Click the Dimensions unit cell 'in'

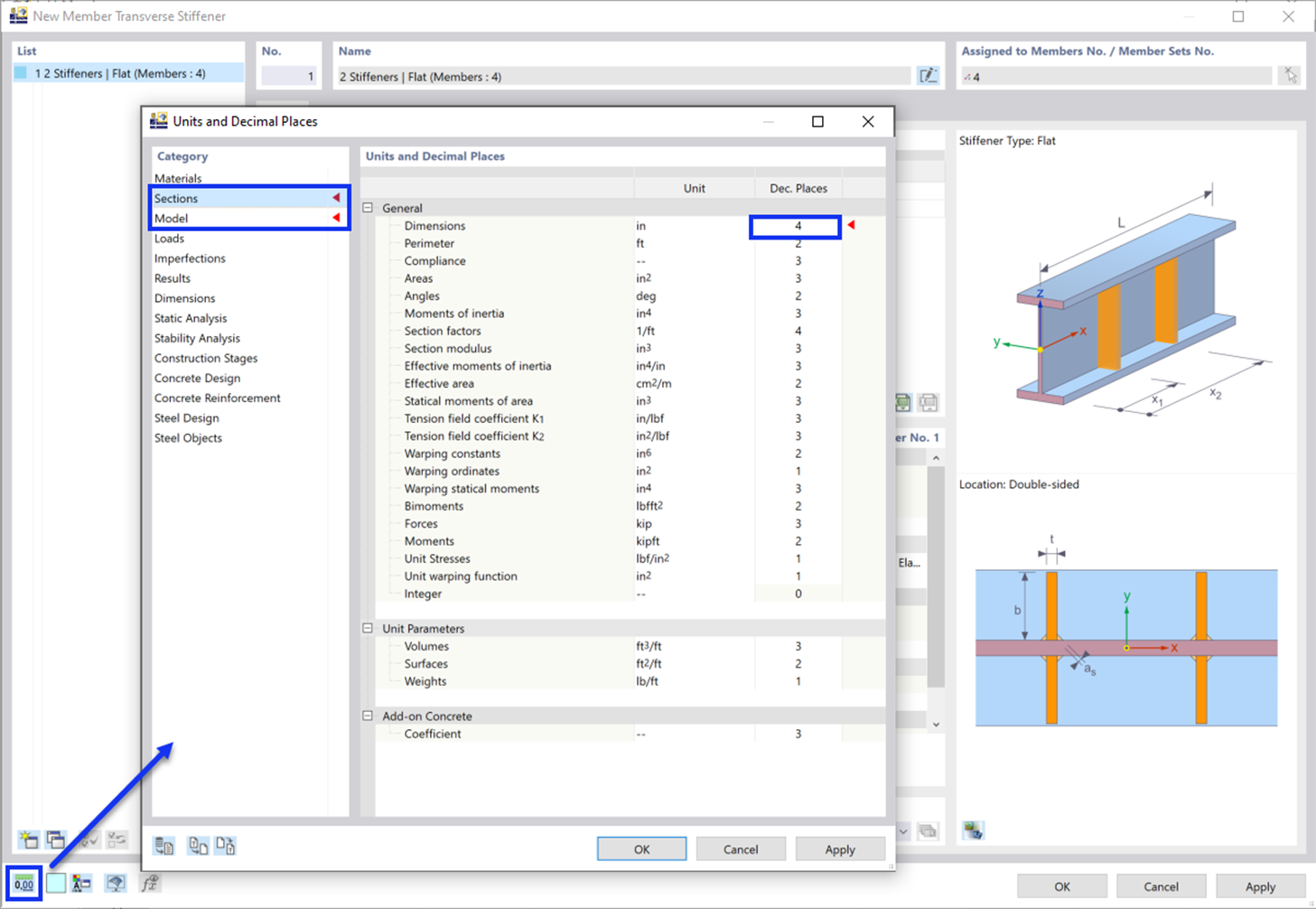pyautogui.click(x=694, y=226)
